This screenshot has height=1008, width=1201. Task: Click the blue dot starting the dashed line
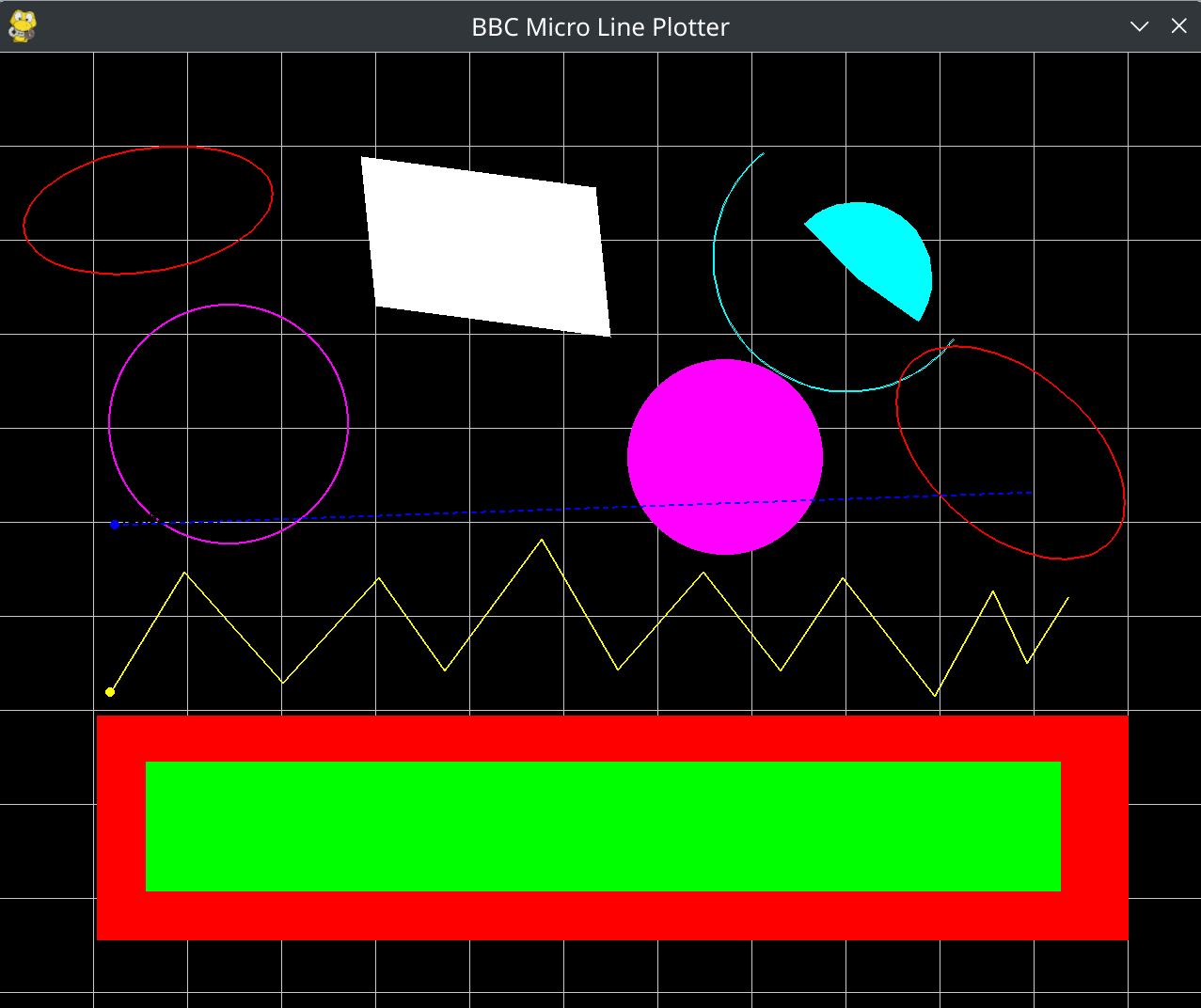click(x=115, y=525)
